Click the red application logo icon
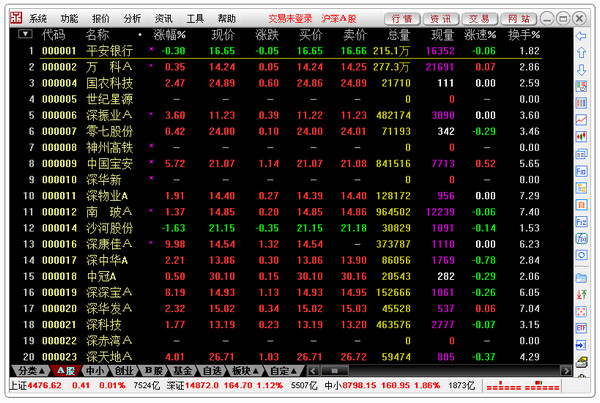600x403 pixels. (x=16, y=18)
